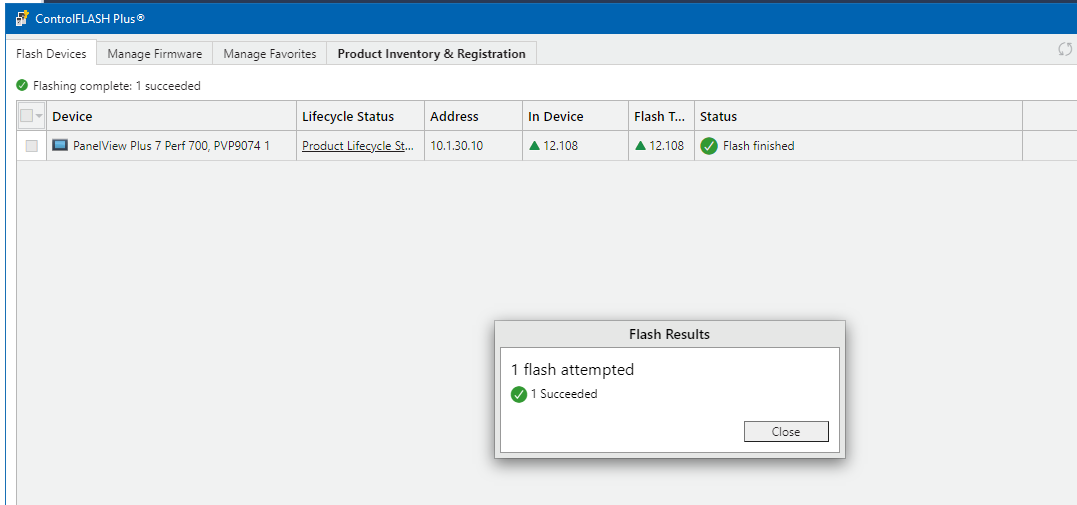Image resolution: width=1077 pixels, height=505 pixels.
Task: Click the 1 Succeeded text in dialog
Action: [564, 394]
